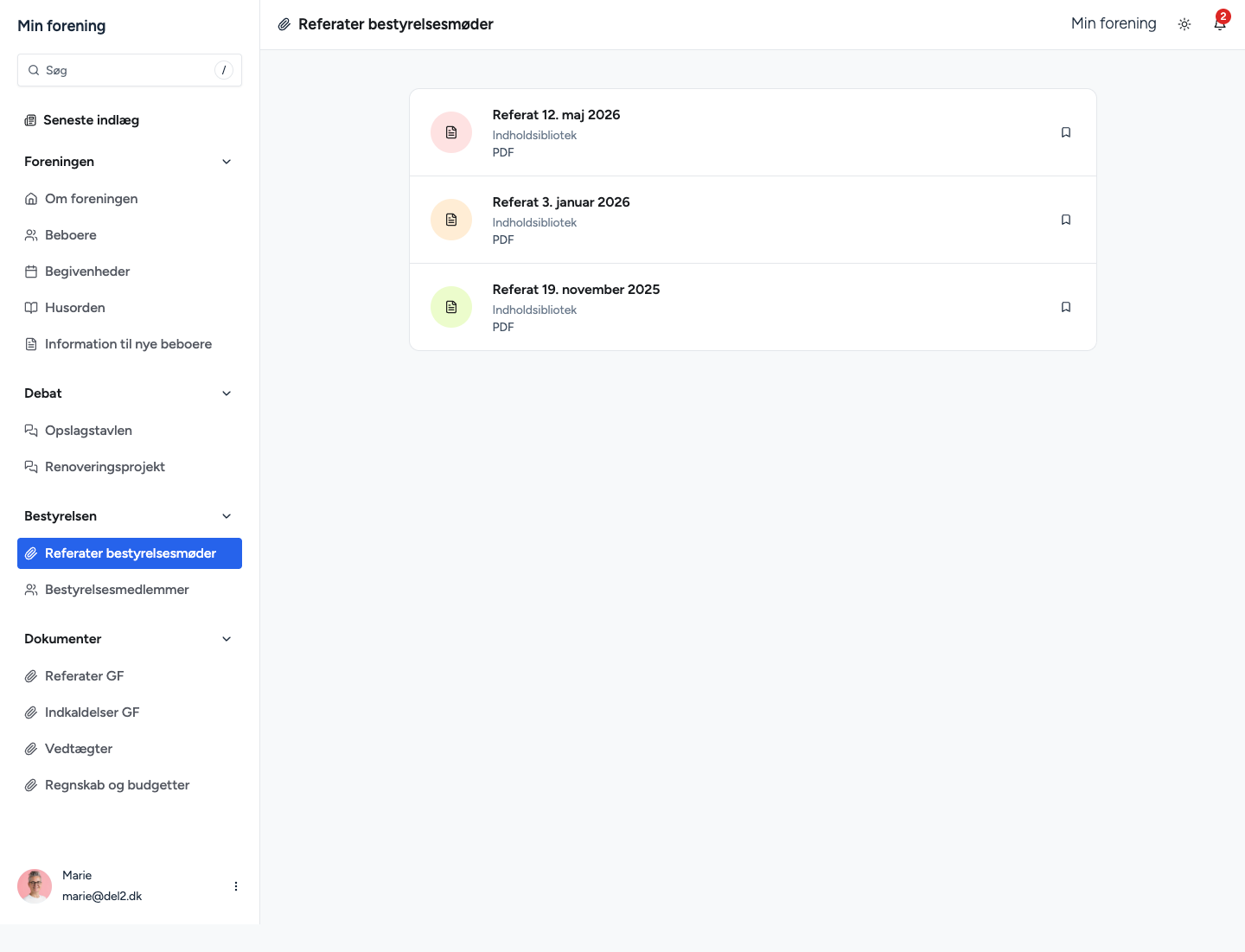
Task: Click the chat icon for Opslagstavlen
Action: (x=31, y=431)
